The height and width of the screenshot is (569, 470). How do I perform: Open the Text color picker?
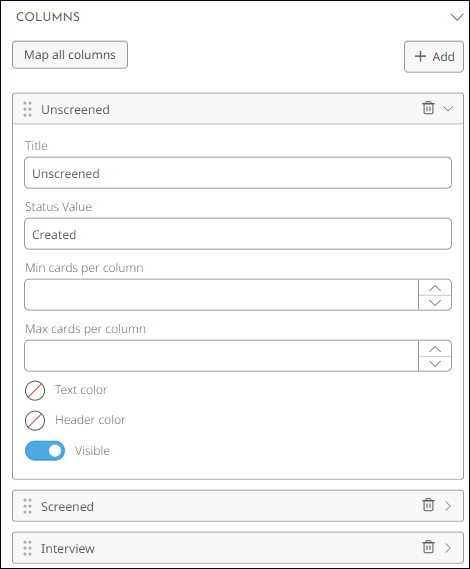point(35,391)
